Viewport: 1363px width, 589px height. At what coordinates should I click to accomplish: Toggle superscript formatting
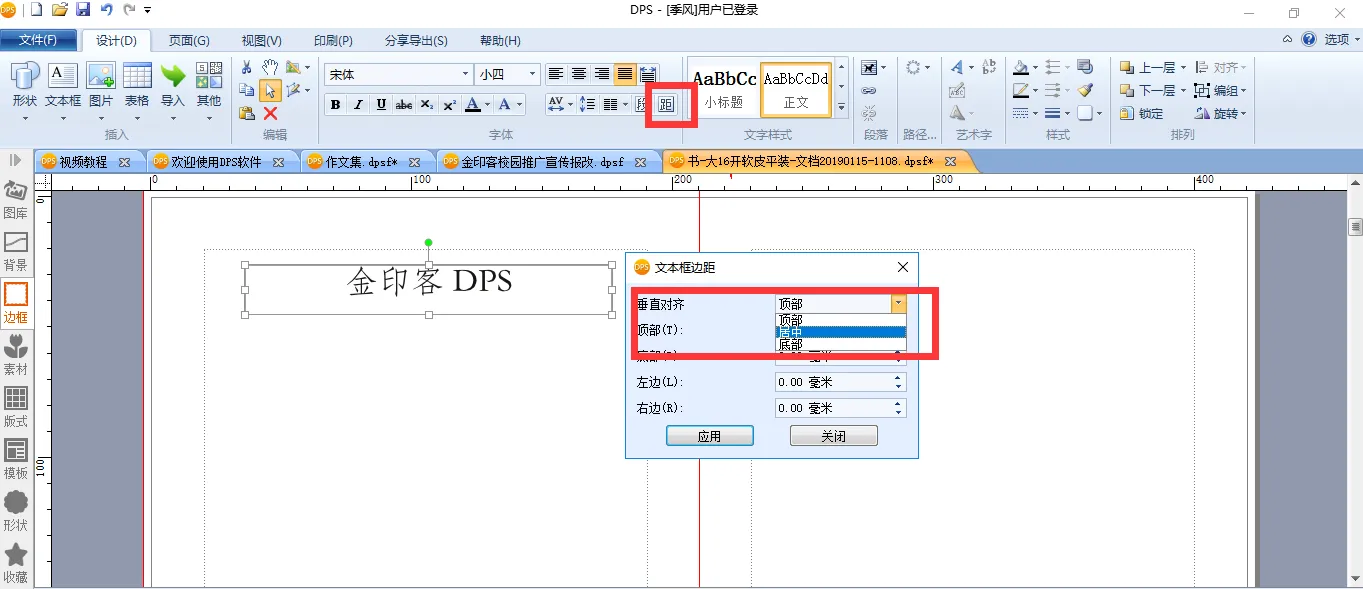click(450, 104)
